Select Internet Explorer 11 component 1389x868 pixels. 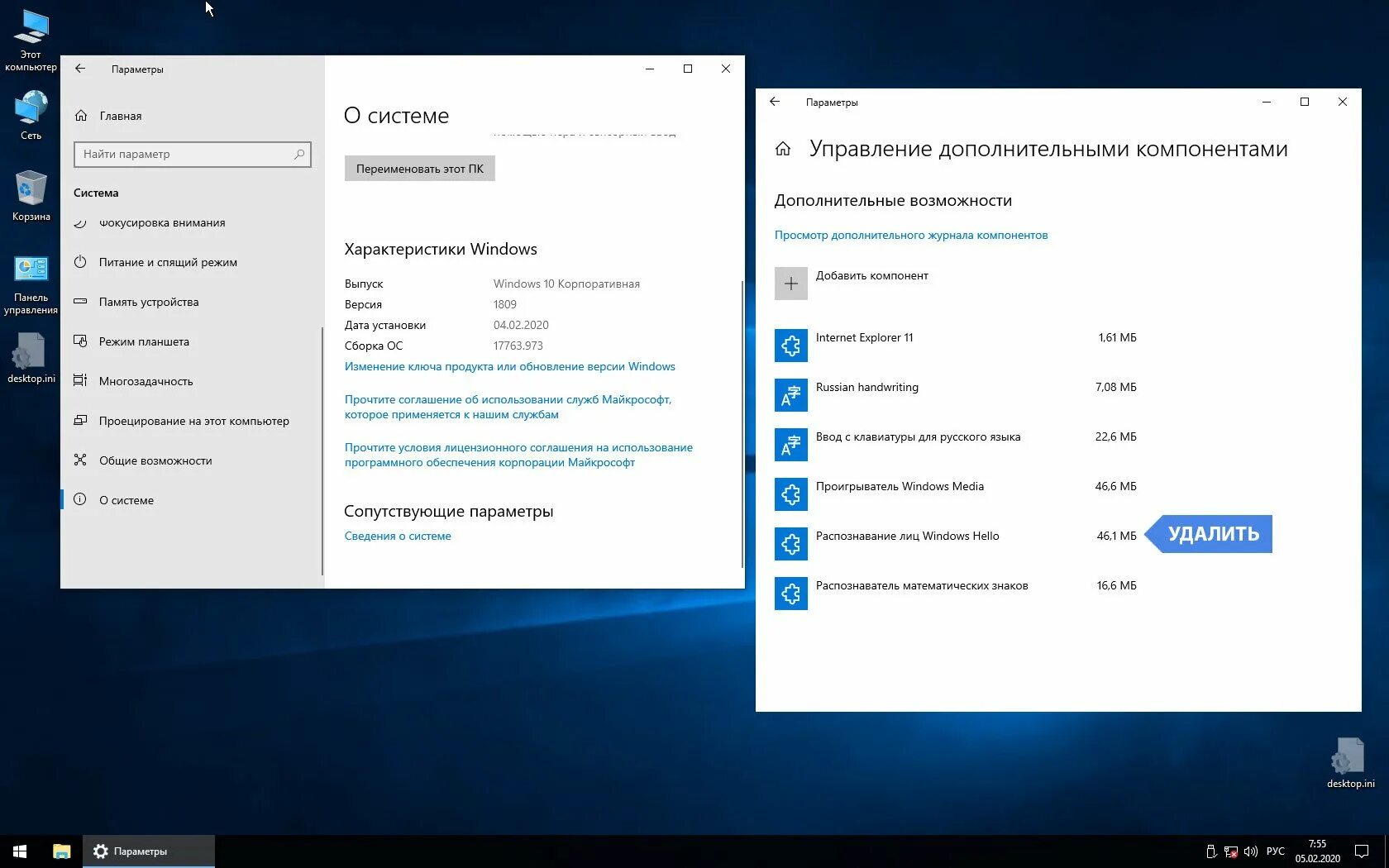[x=956, y=346]
